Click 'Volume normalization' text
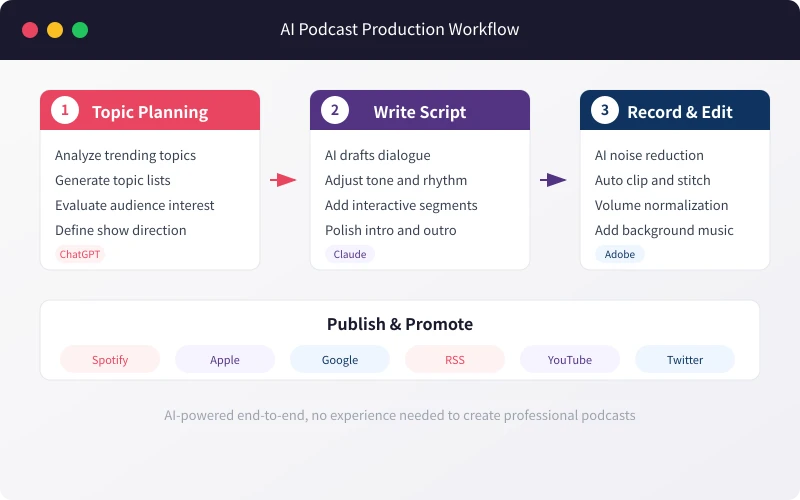The image size is (800, 500). click(x=661, y=205)
